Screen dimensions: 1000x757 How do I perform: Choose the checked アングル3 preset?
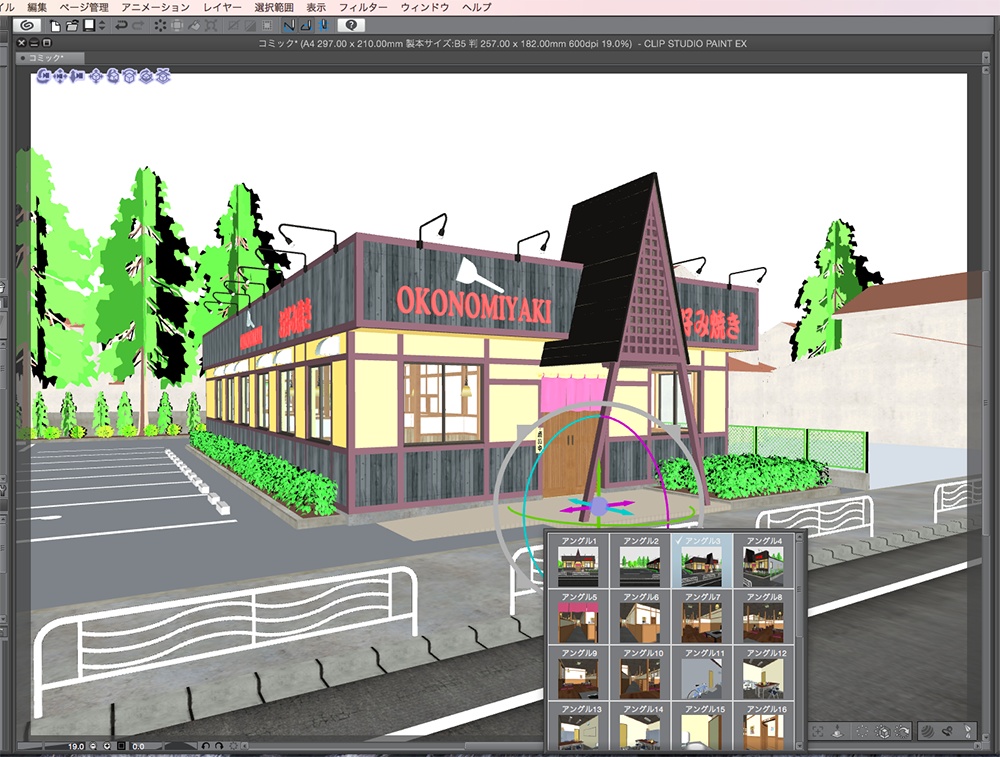point(702,561)
